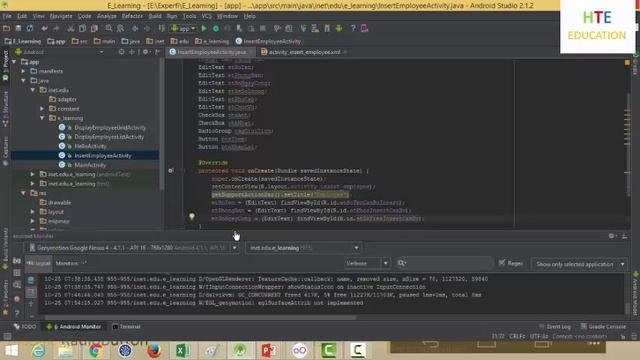Click InsertEmployeeActivity in project tree
Screen dimensions: 640x360
click(x=103, y=156)
